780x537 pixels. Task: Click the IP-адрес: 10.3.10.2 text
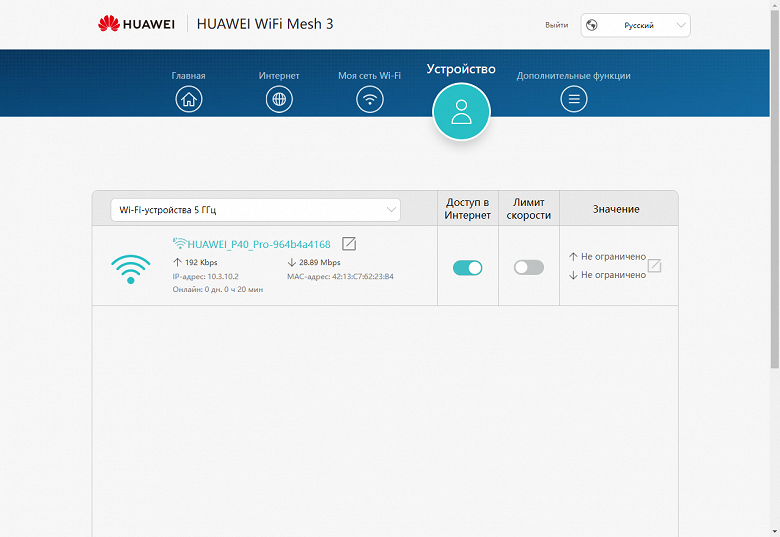pos(205,276)
